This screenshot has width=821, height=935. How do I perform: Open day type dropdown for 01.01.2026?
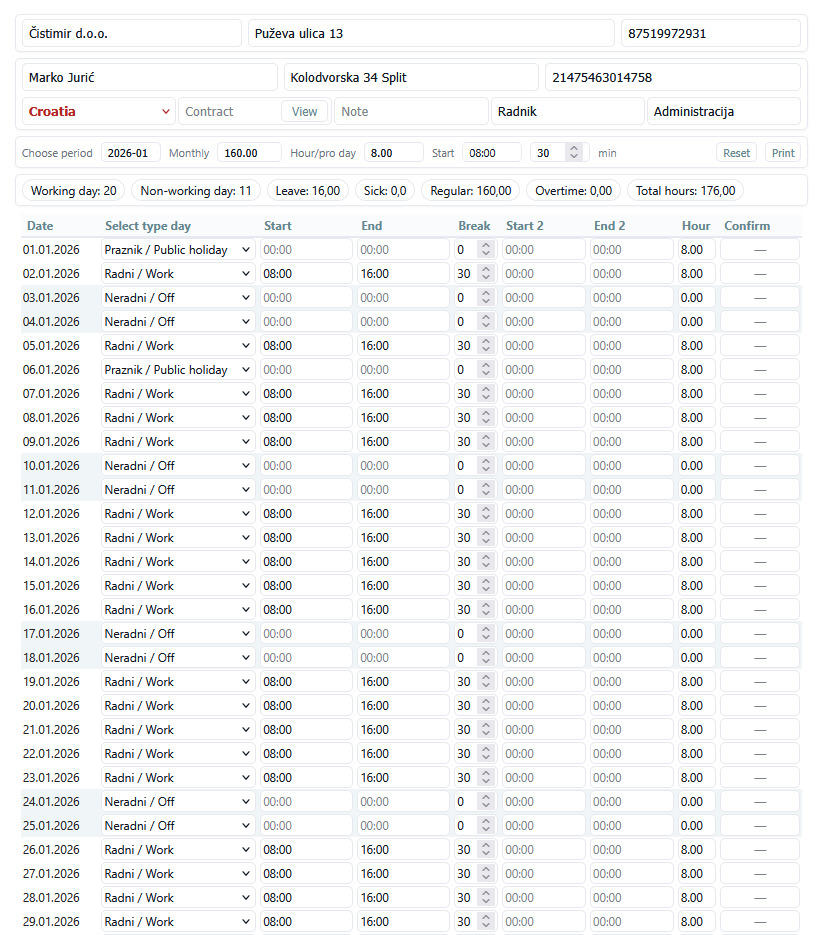(178, 250)
